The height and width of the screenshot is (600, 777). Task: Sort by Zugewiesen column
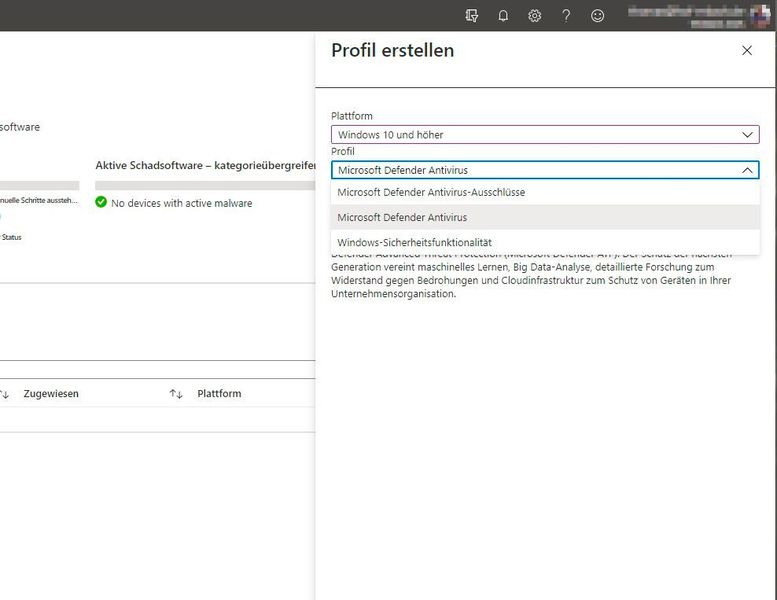coord(51,394)
